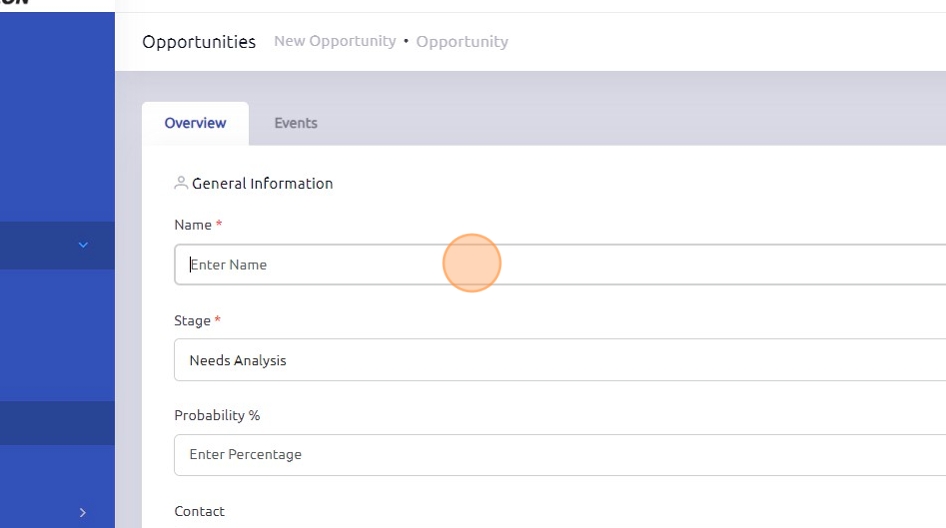
Task: Click the red asterisk next to Stage
Action: 217,321
